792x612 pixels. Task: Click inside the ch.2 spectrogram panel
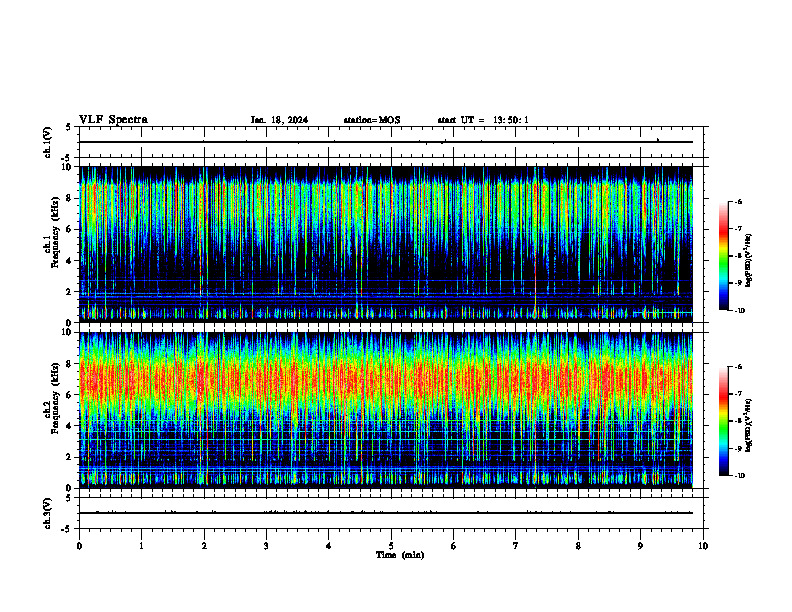(x=386, y=410)
